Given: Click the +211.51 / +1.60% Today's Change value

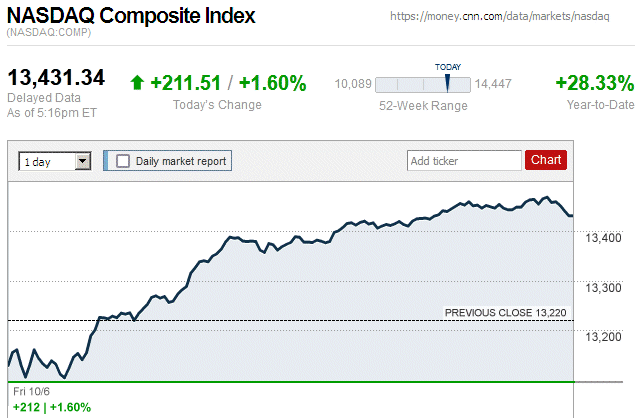Looking at the screenshot, I should point(228,83).
